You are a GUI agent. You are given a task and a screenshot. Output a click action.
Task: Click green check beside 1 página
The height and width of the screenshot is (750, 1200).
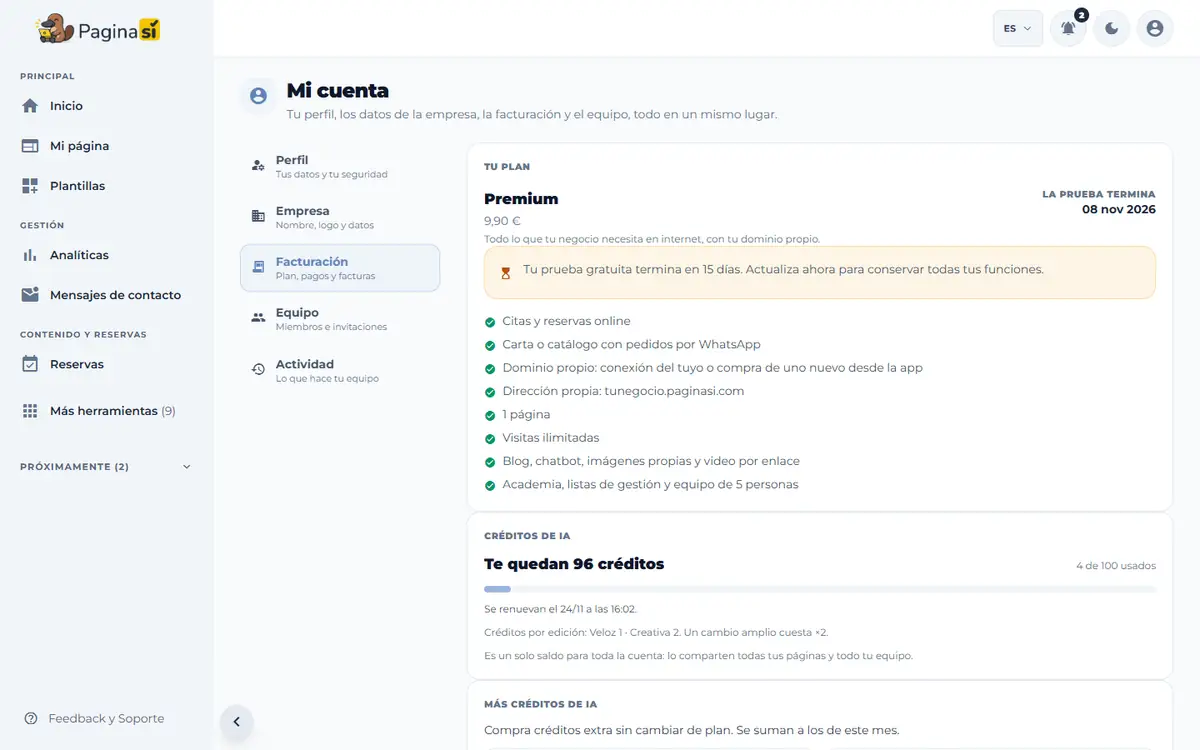click(x=490, y=416)
